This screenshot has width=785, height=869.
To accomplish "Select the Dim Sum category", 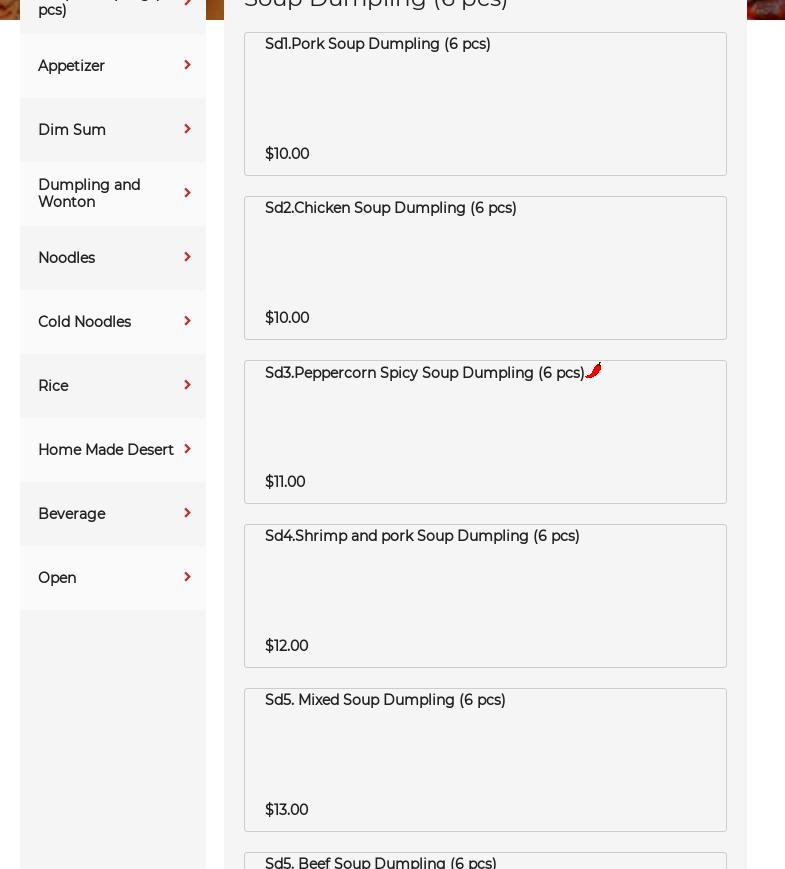I will tap(72, 130).
